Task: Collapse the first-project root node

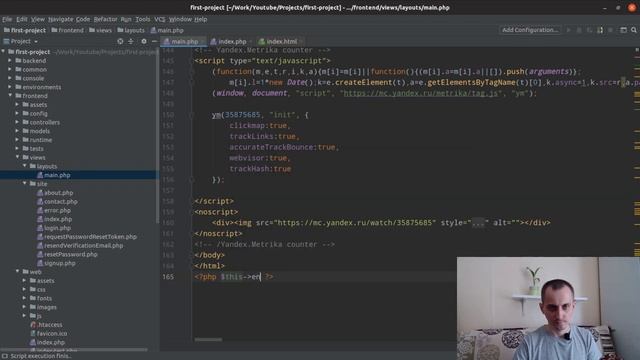Action: click(3, 52)
